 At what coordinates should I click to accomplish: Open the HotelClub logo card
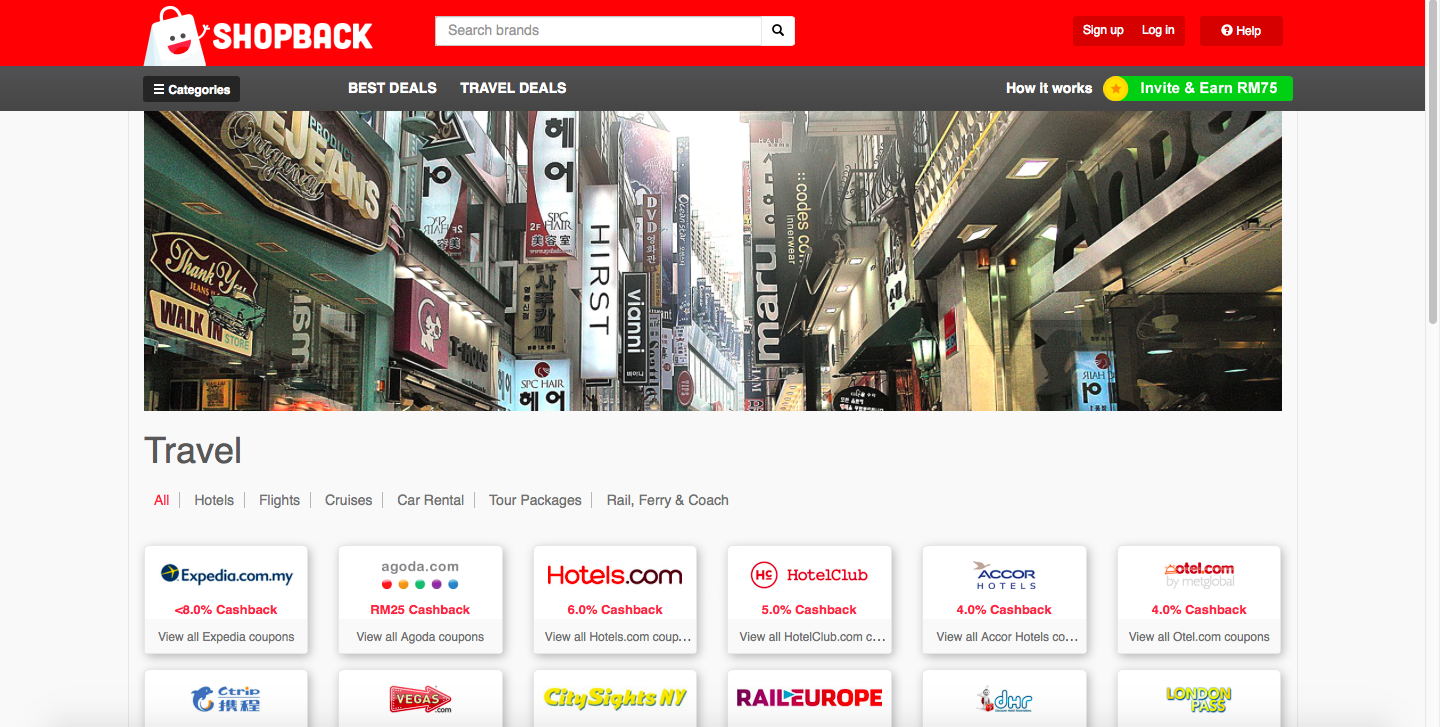[x=809, y=575]
